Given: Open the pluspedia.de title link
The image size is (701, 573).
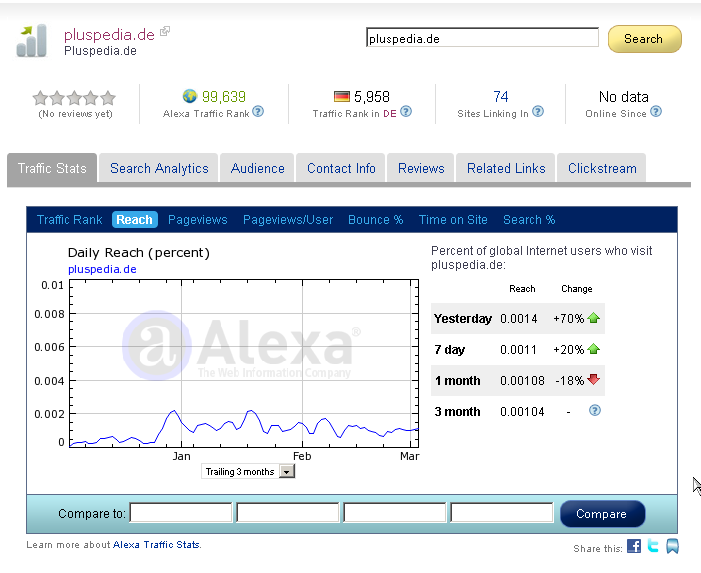Looking at the screenshot, I should pos(109,34).
